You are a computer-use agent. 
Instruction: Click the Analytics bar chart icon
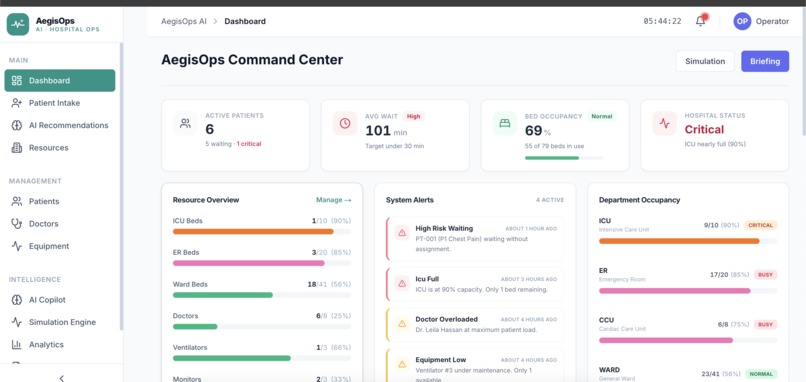point(17,344)
